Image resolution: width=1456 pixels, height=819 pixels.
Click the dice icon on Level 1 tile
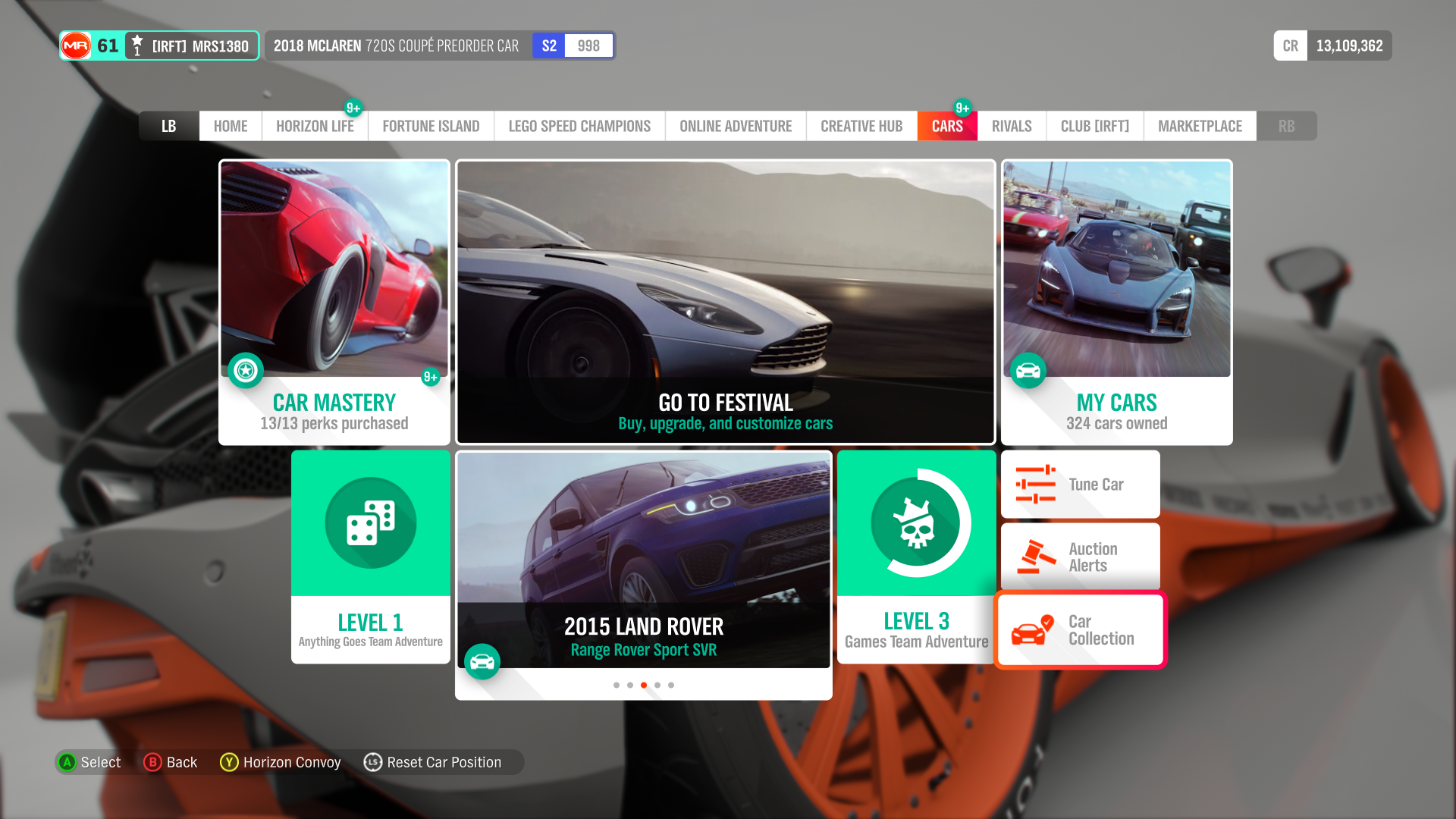point(371,522)
